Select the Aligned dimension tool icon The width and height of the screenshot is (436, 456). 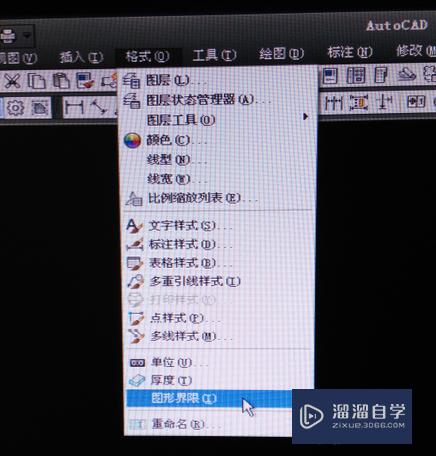(98, 107)
